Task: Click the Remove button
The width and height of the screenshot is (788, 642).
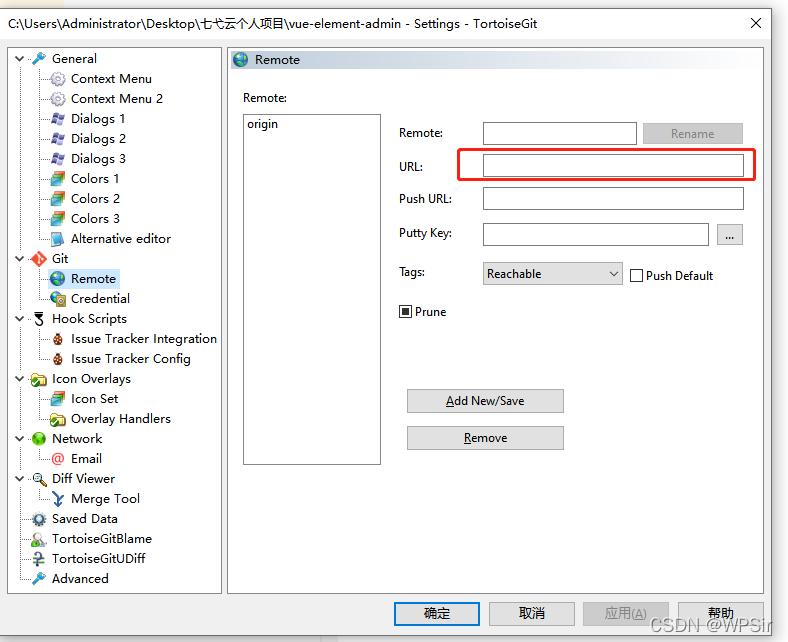Action: tap(485, 438)
